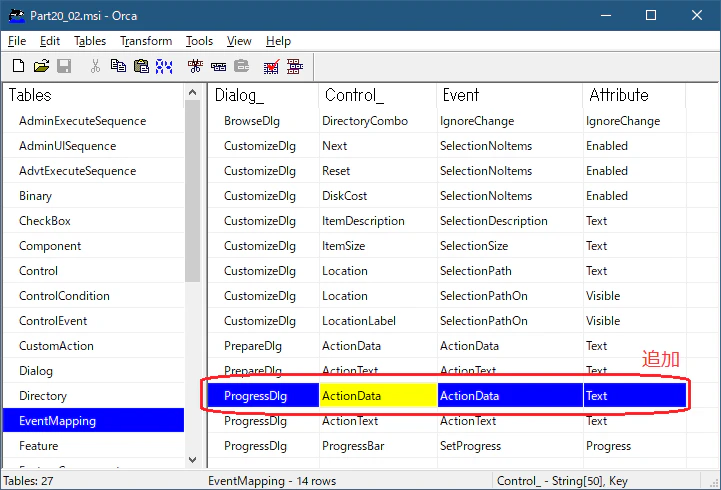The width and height of the screenshot is (721, 490).
Task: Click the Progress attribute cell
Action: 635,446
